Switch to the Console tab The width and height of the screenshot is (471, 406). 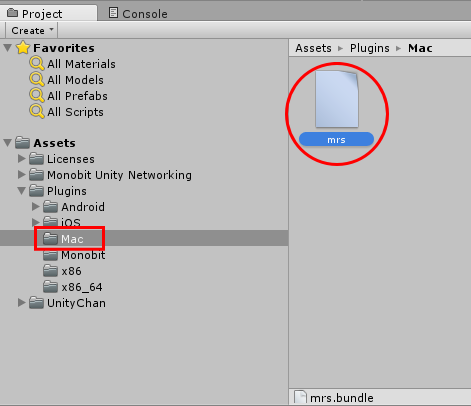(x=138, y=14)
